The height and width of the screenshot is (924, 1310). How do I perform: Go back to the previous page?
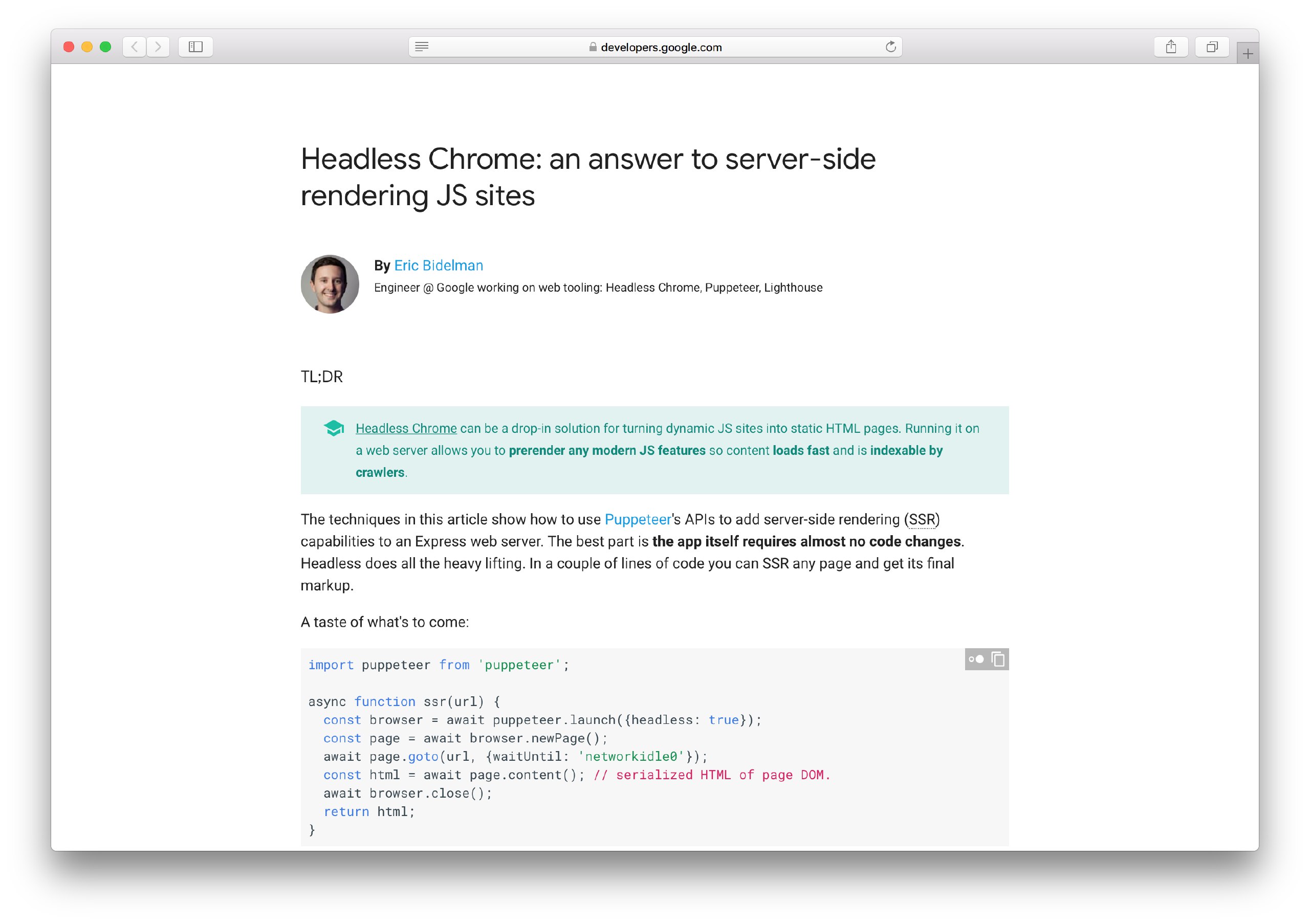tap(134, 47)
